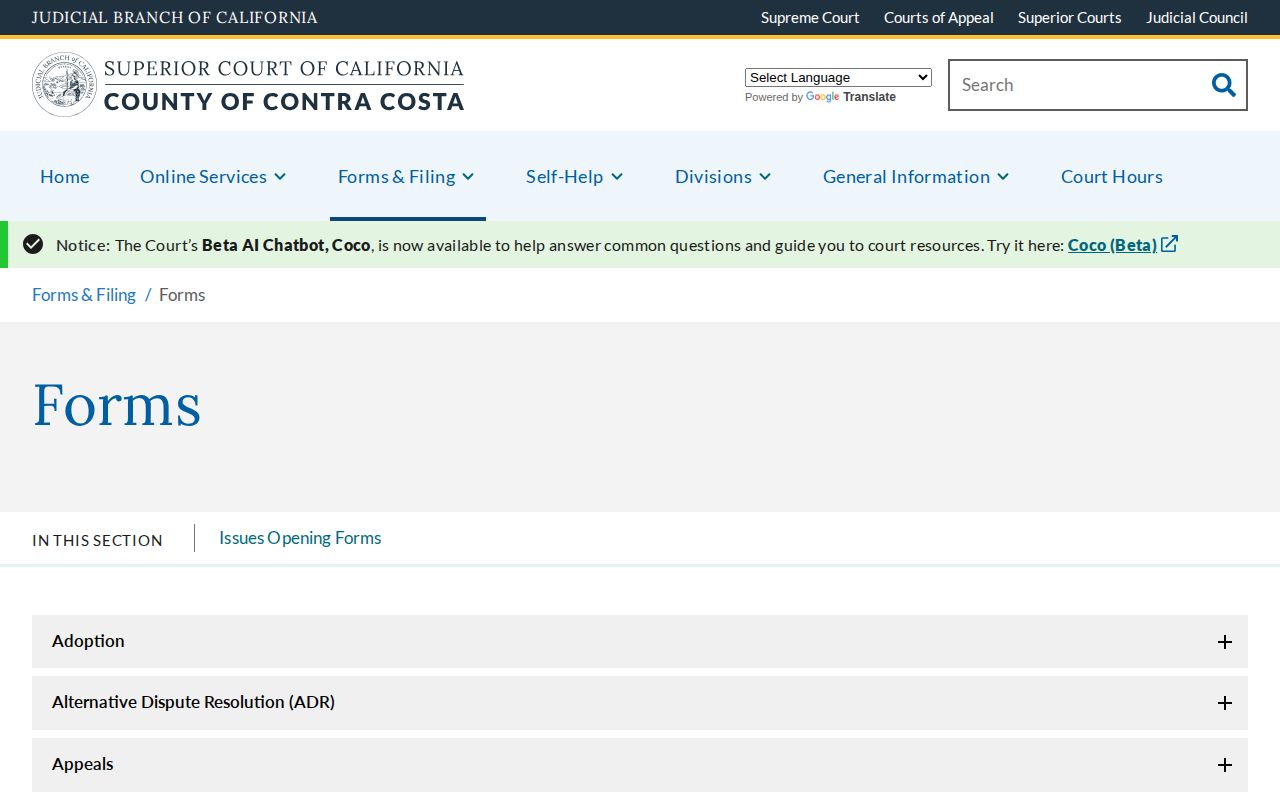The image size is (1280, 800).
Task: Expand the Alternative Dispute Resolution (ADR) accordion
Action: [x=640, y=703]
